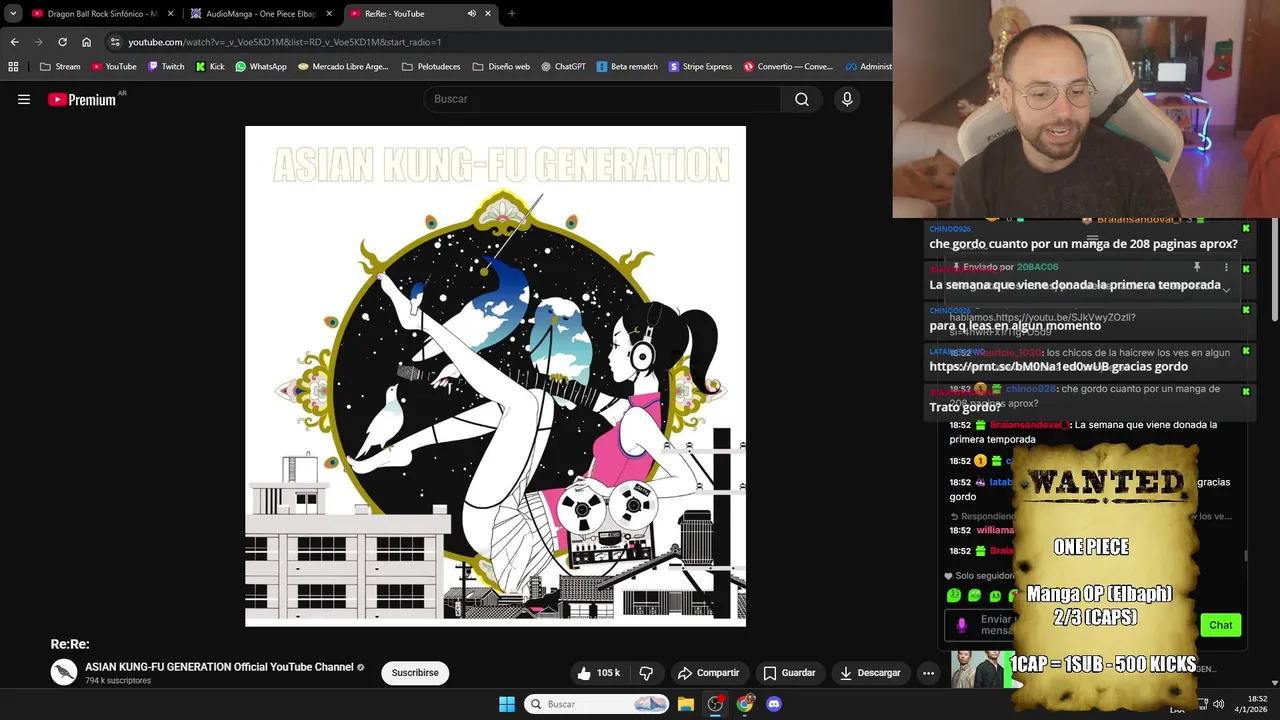
Task: Switch to AudioManga One Piece Elbaph tab
Action: tap(260, 14)
